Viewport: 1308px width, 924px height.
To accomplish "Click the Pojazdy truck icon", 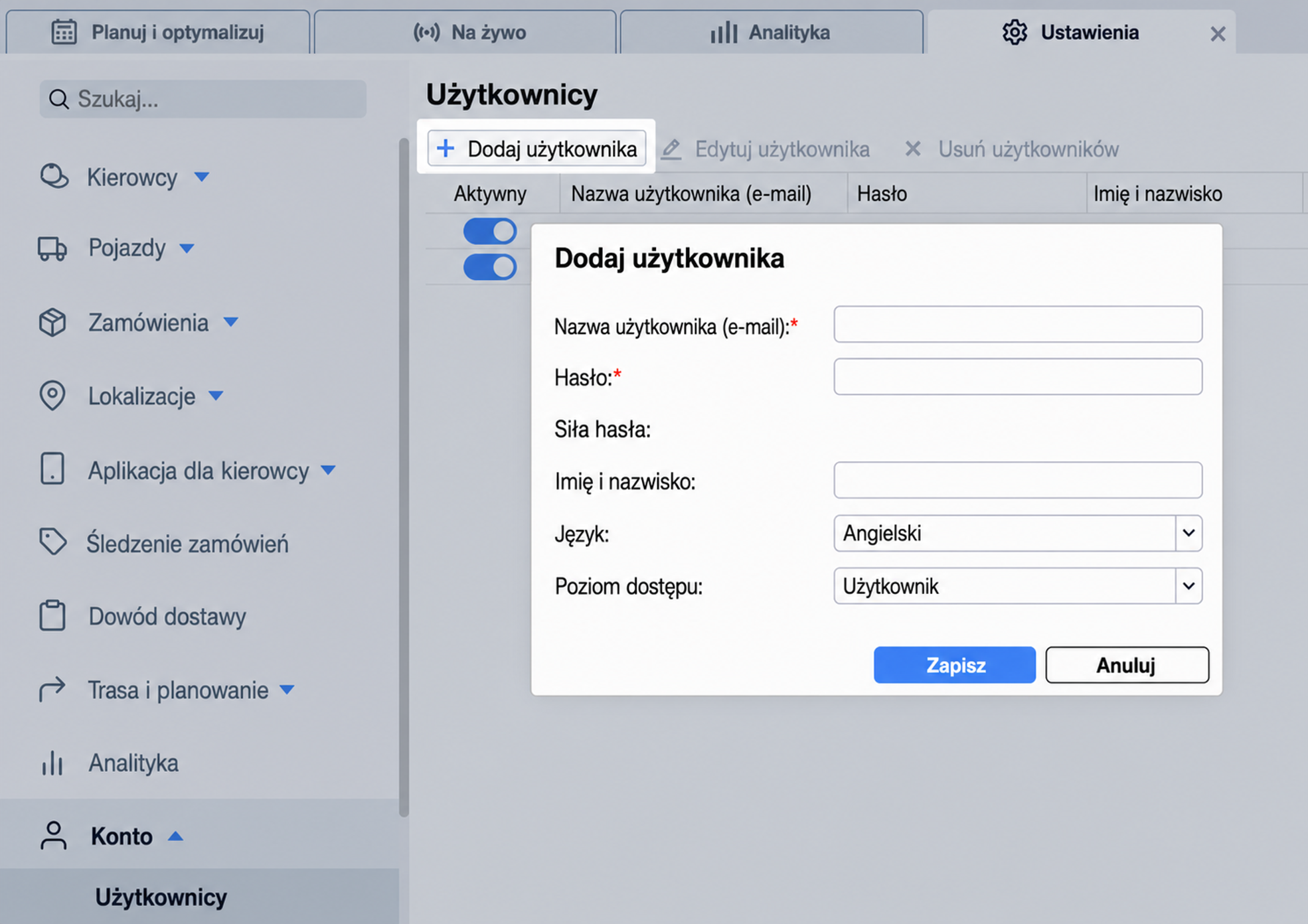I will tap(52, 248).
